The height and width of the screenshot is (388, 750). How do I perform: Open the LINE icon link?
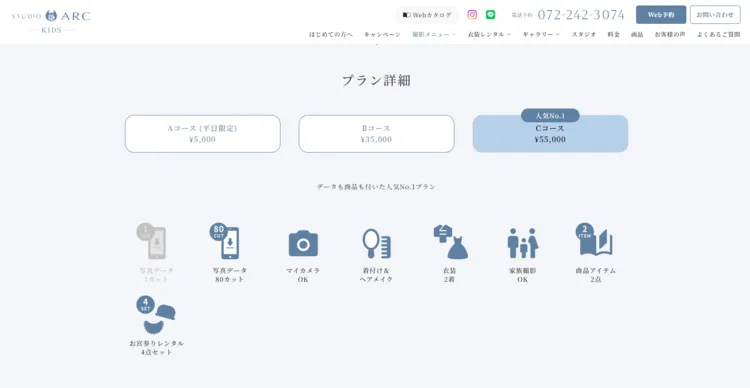490,15
